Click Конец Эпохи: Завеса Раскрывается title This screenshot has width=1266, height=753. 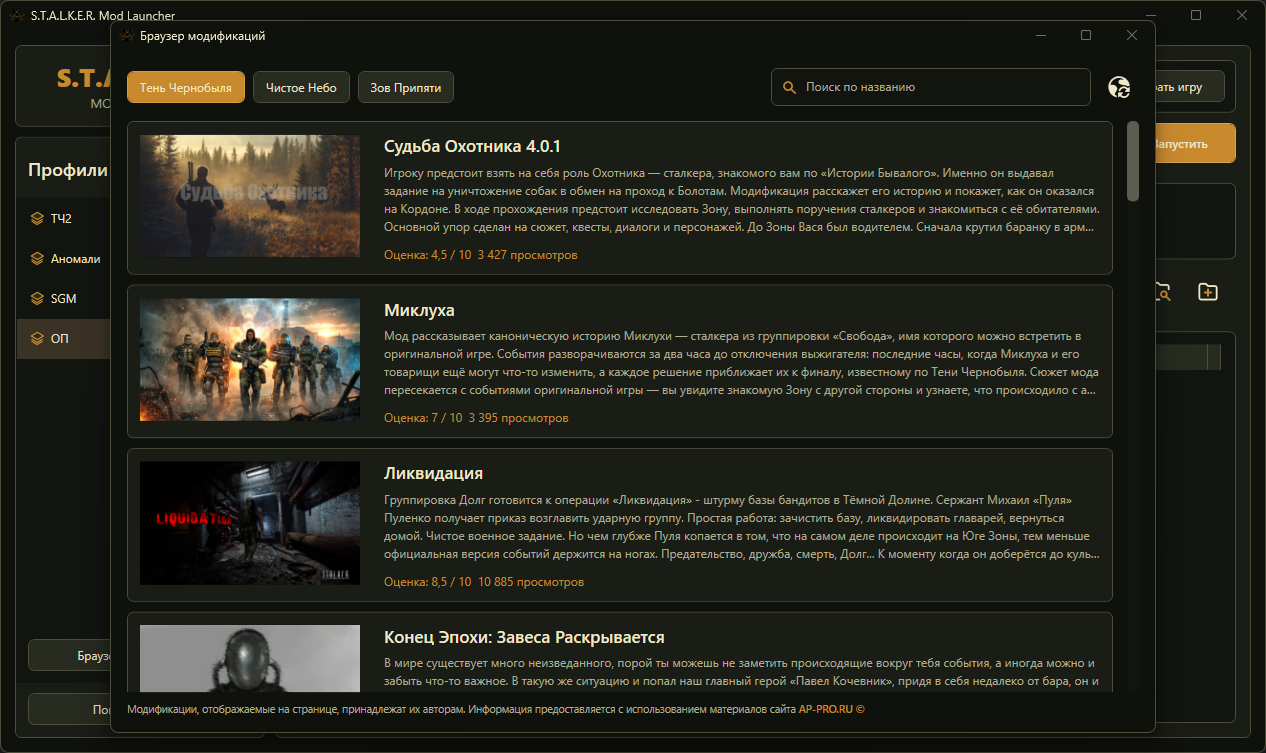tap(524, 637)
